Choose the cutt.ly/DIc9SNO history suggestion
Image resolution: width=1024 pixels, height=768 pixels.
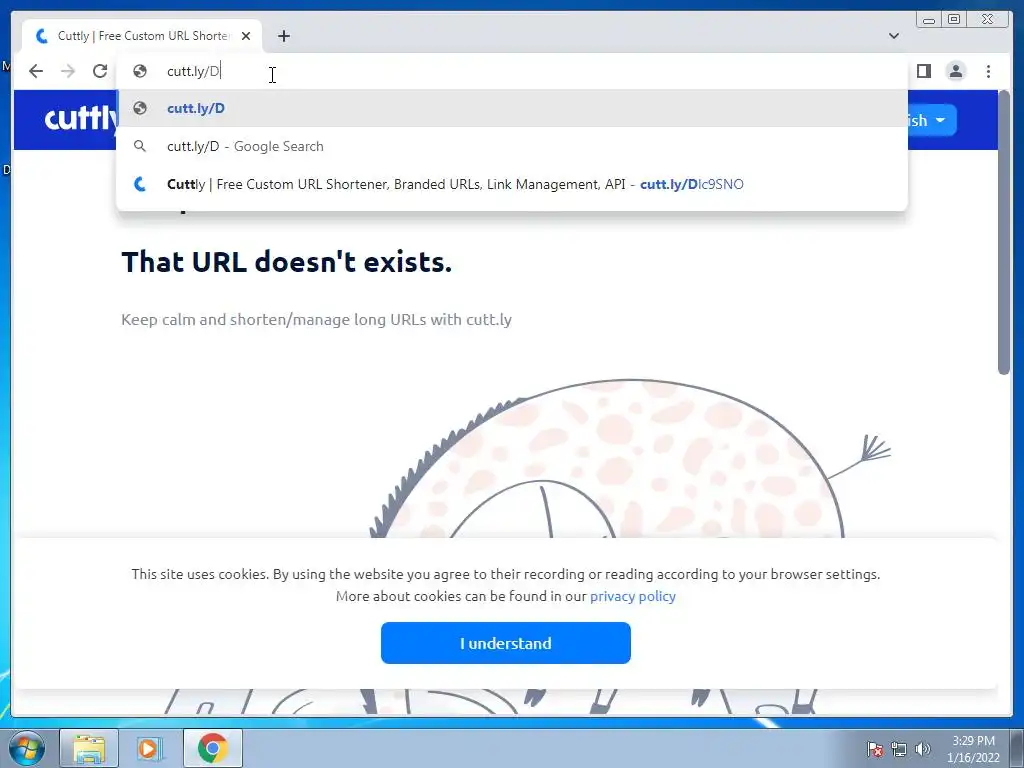(512, 184)
